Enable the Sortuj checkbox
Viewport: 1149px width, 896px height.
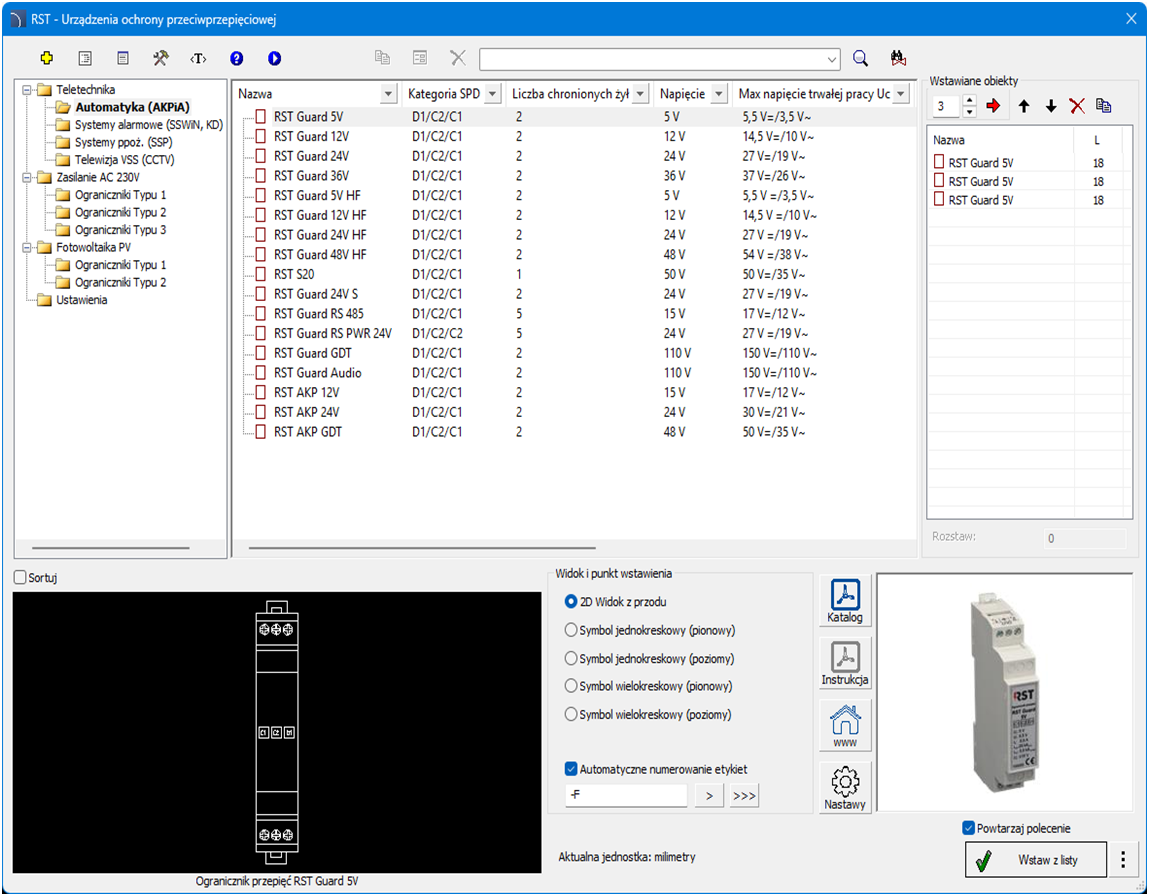(x=21, y=578)
